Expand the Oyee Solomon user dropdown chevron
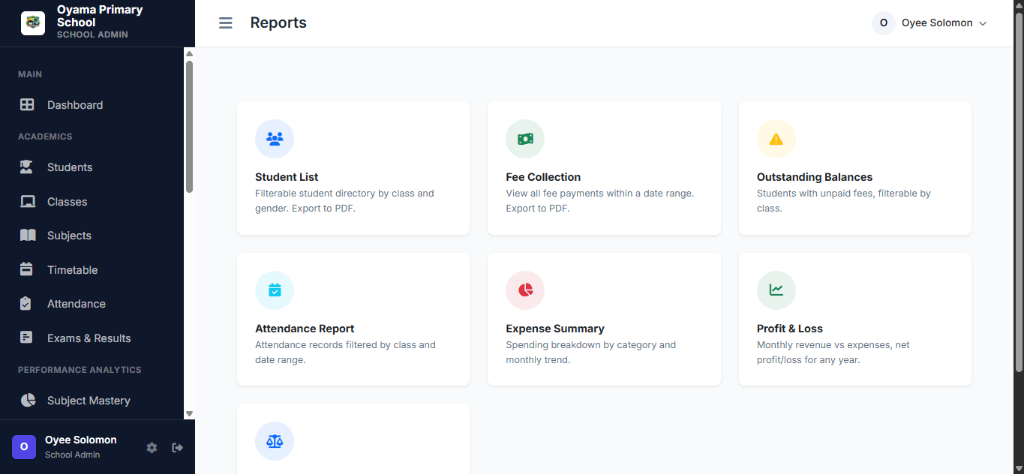This screenshot has width=1024, height=474. click(x=983, y=24)
